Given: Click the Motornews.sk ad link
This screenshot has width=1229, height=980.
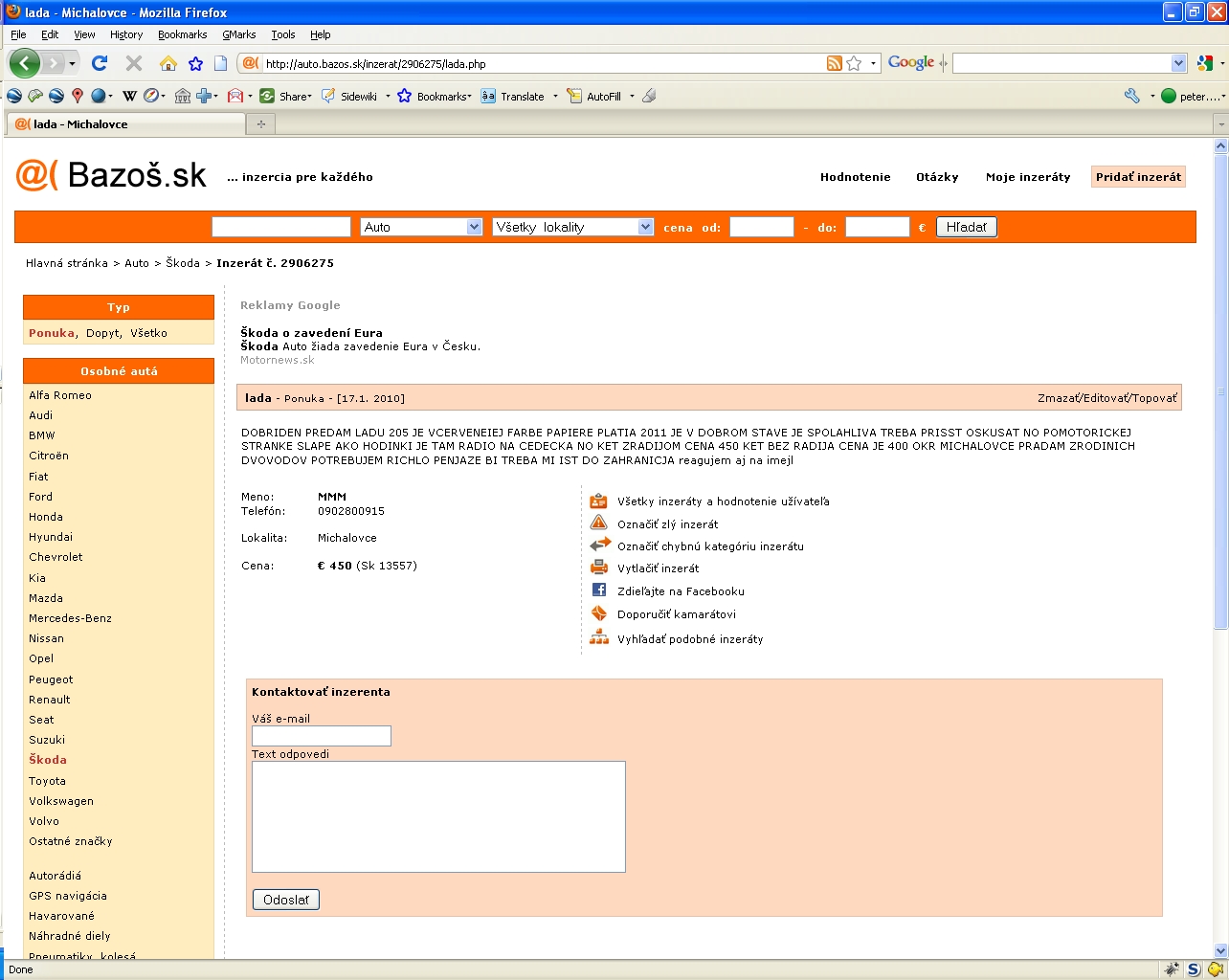Looking at the screenshot, I should [278, 360].
